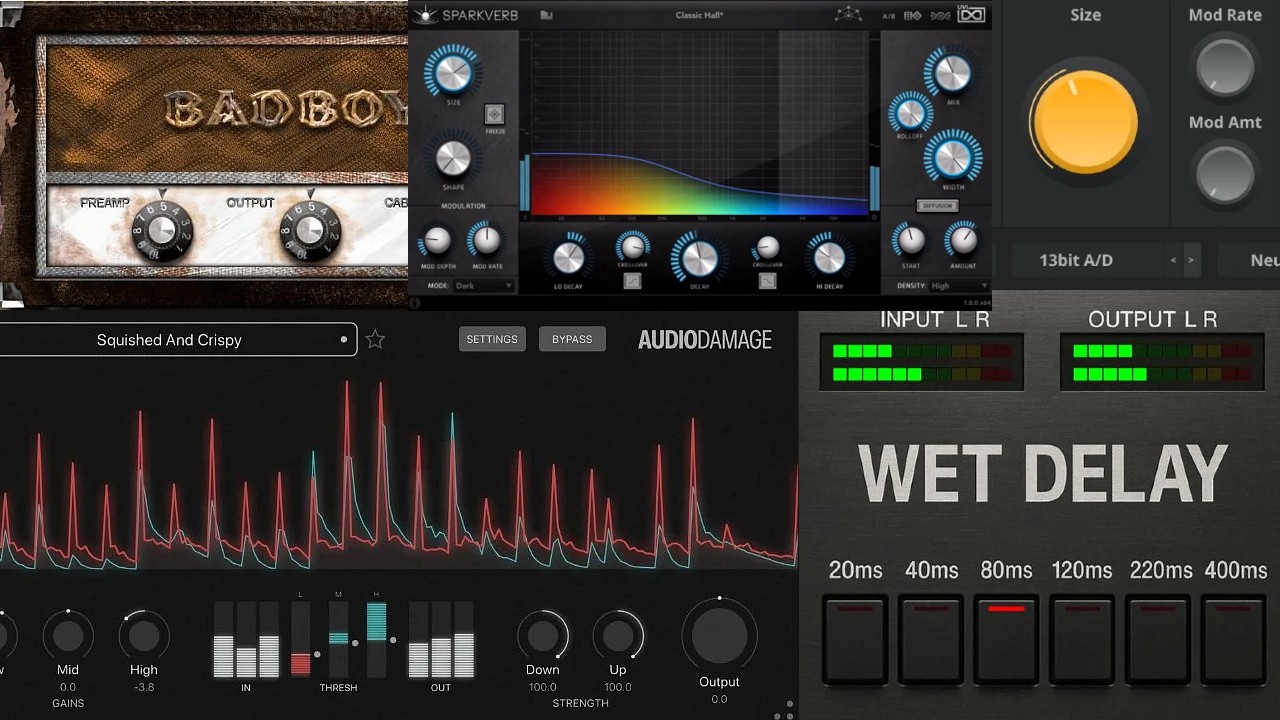Viewport: 1280px width, 720px height.
Task: Click the Mod Depth knob
Action: (x=436, y=241)
